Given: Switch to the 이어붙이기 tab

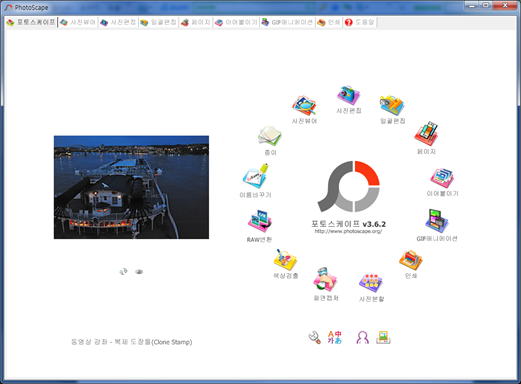Looking at the screenshot, I should (236, 22).
